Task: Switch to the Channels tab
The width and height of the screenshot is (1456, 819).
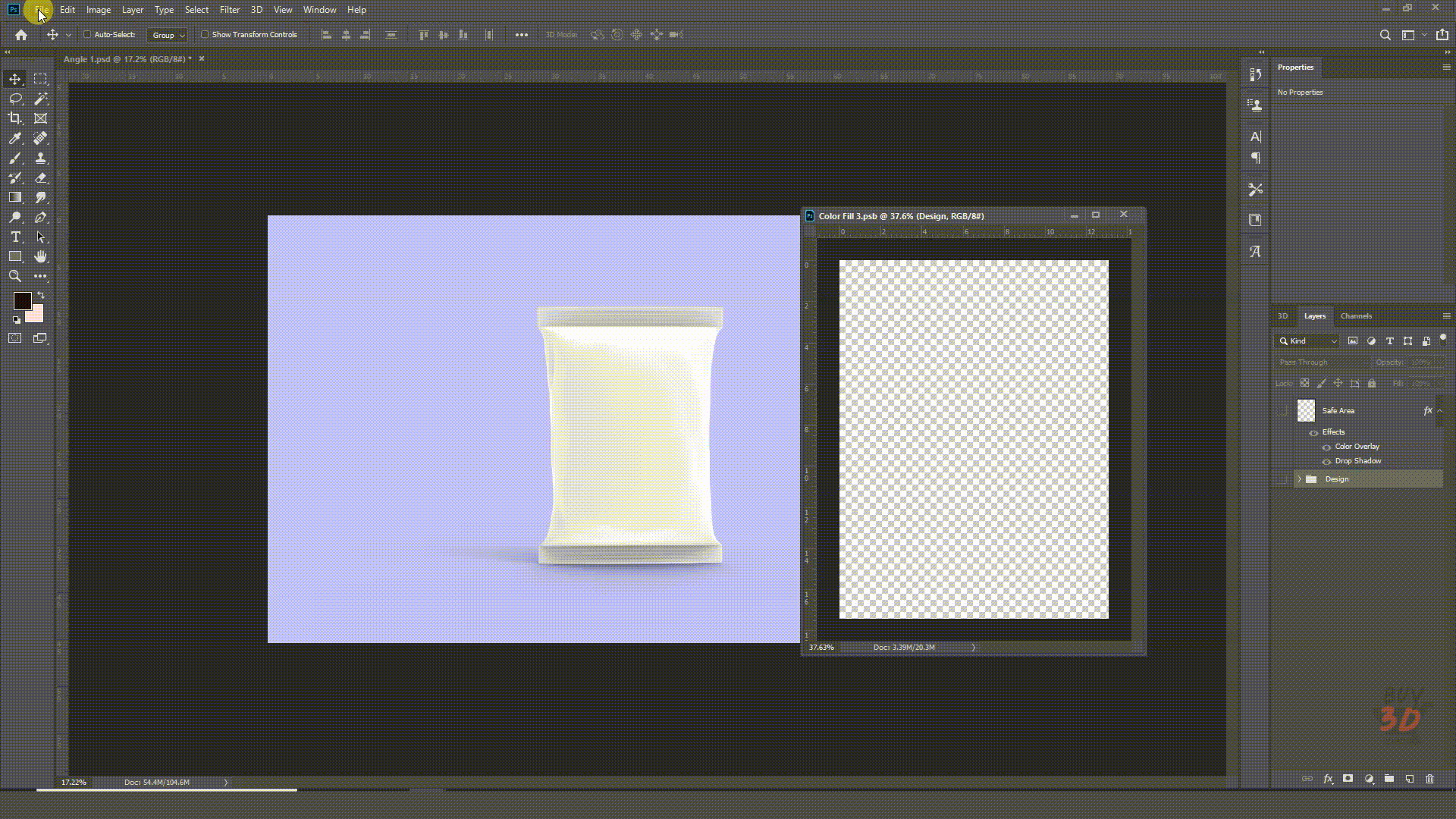Action: pyautogui.click(x=1356, y=315)
